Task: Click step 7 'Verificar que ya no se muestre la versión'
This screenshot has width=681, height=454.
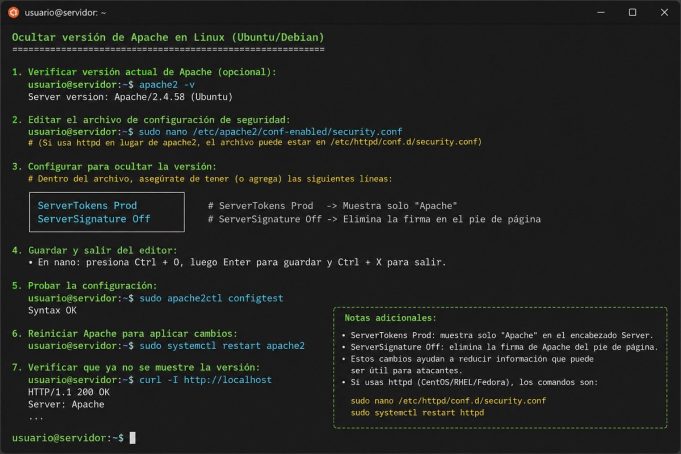Action: coord(136,367)
